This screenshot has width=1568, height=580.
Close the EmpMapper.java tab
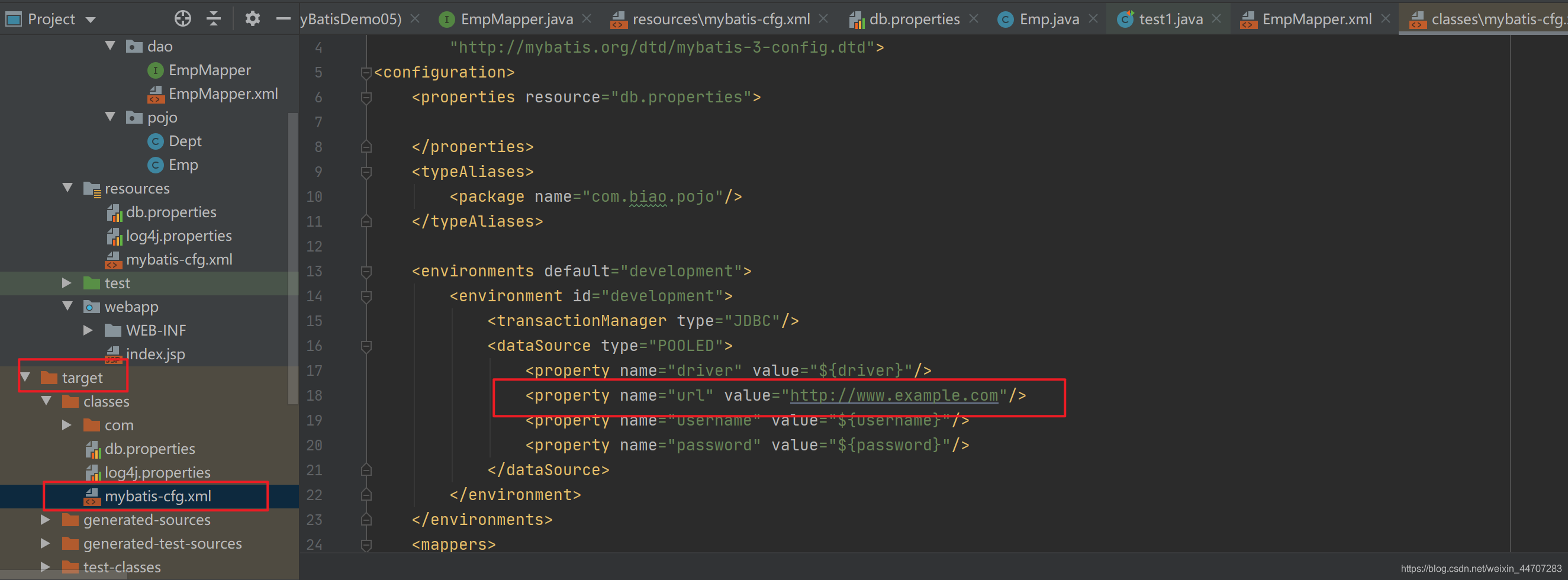click(587, 19)
